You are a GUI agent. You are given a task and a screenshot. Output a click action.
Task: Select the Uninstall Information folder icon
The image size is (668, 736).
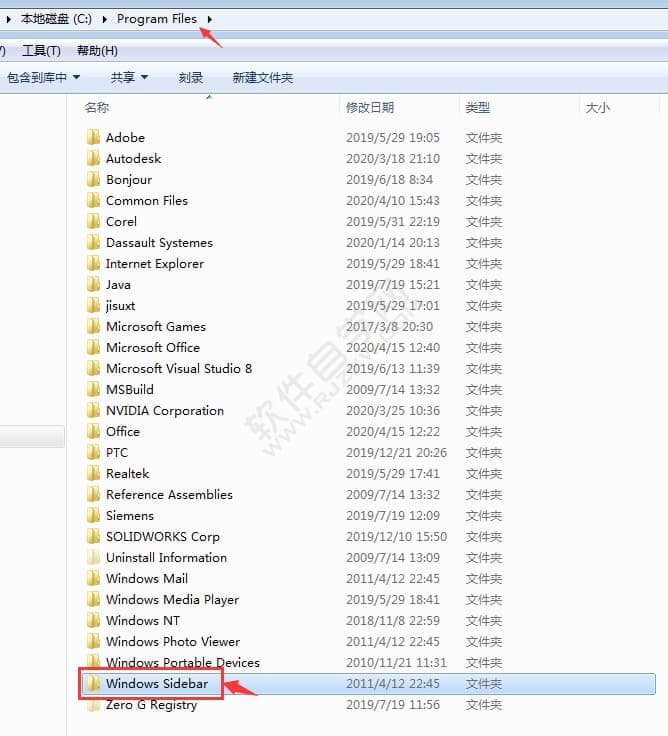(93, 557)
